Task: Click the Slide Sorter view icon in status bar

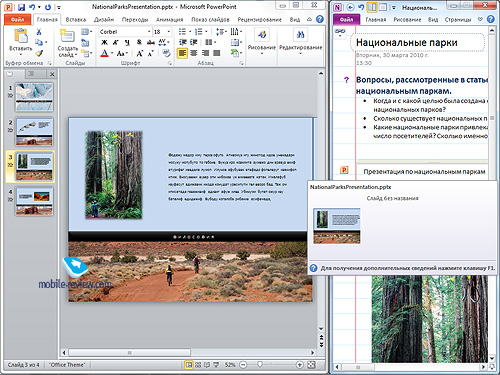Action: pos(198,365)
